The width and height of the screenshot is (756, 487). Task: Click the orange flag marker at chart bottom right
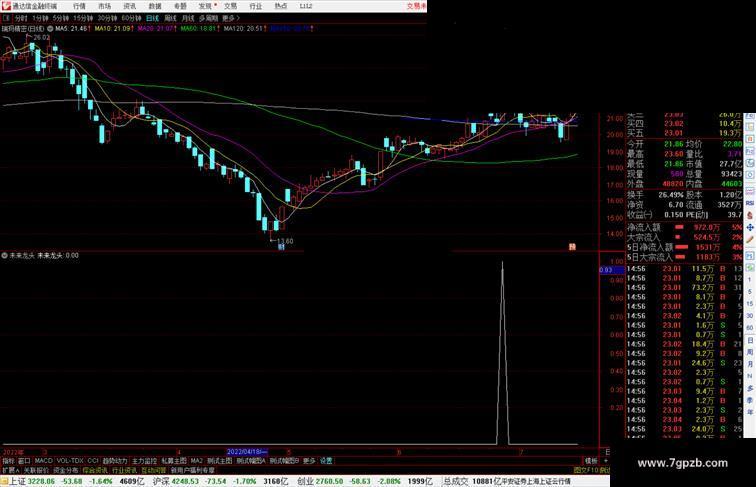572,247
